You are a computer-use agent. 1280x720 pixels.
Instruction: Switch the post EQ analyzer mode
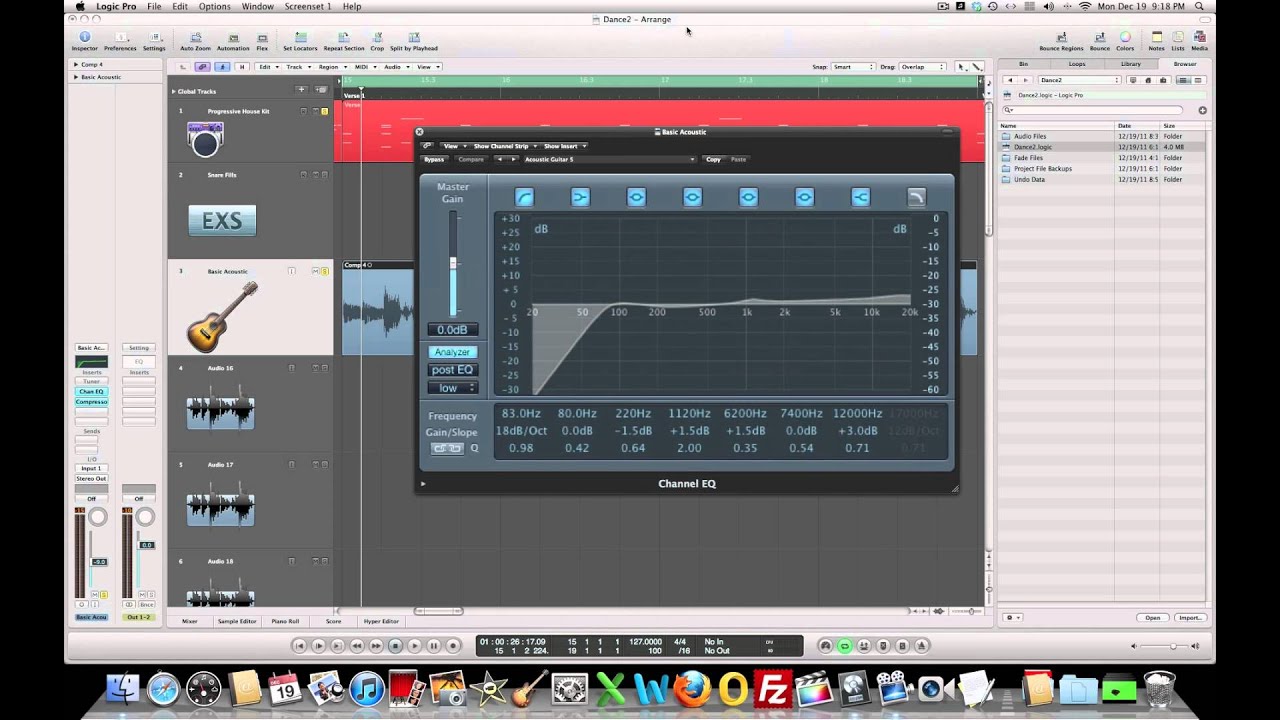pos(452,370)
